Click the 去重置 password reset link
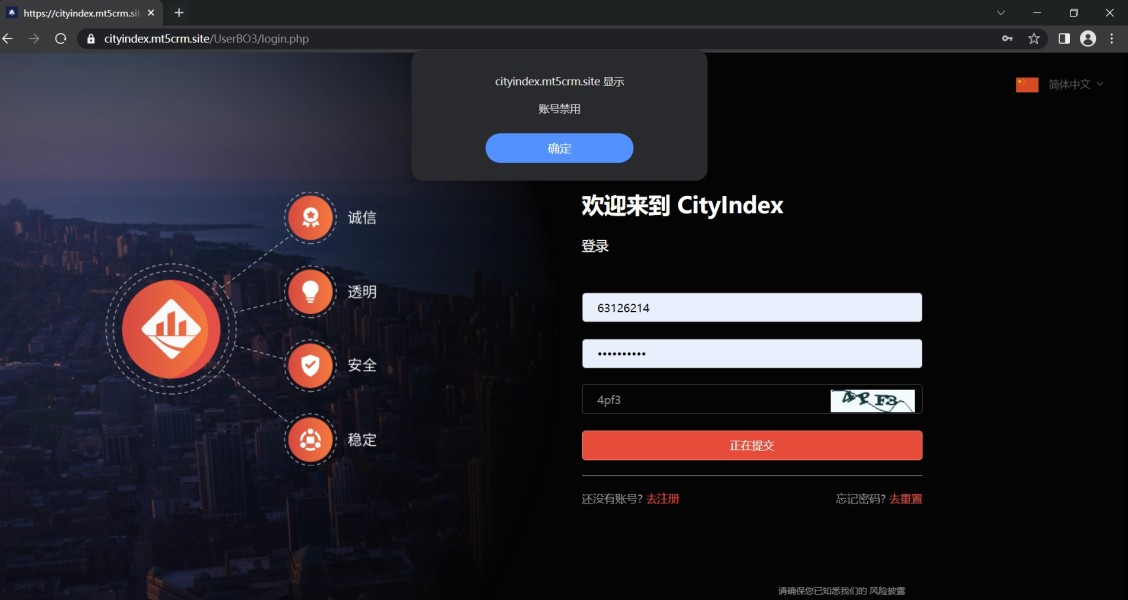This screenshot has height=600, width=1128. click(906, 499)
